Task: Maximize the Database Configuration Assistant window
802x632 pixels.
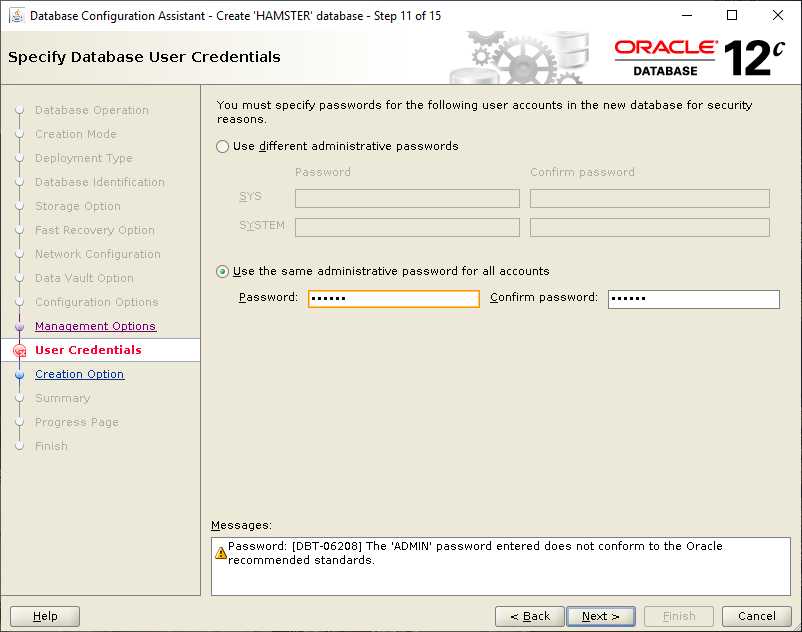Action: (732, 15)
